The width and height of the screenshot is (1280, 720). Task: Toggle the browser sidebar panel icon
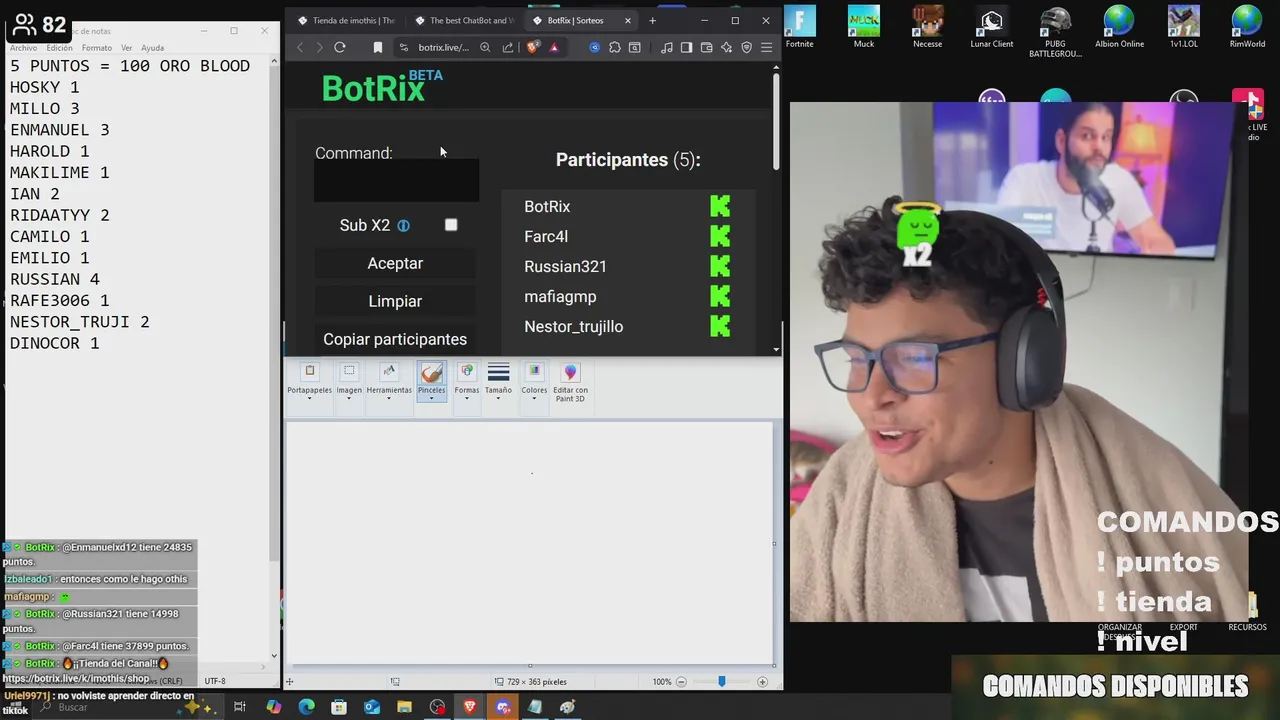point(686,47)
